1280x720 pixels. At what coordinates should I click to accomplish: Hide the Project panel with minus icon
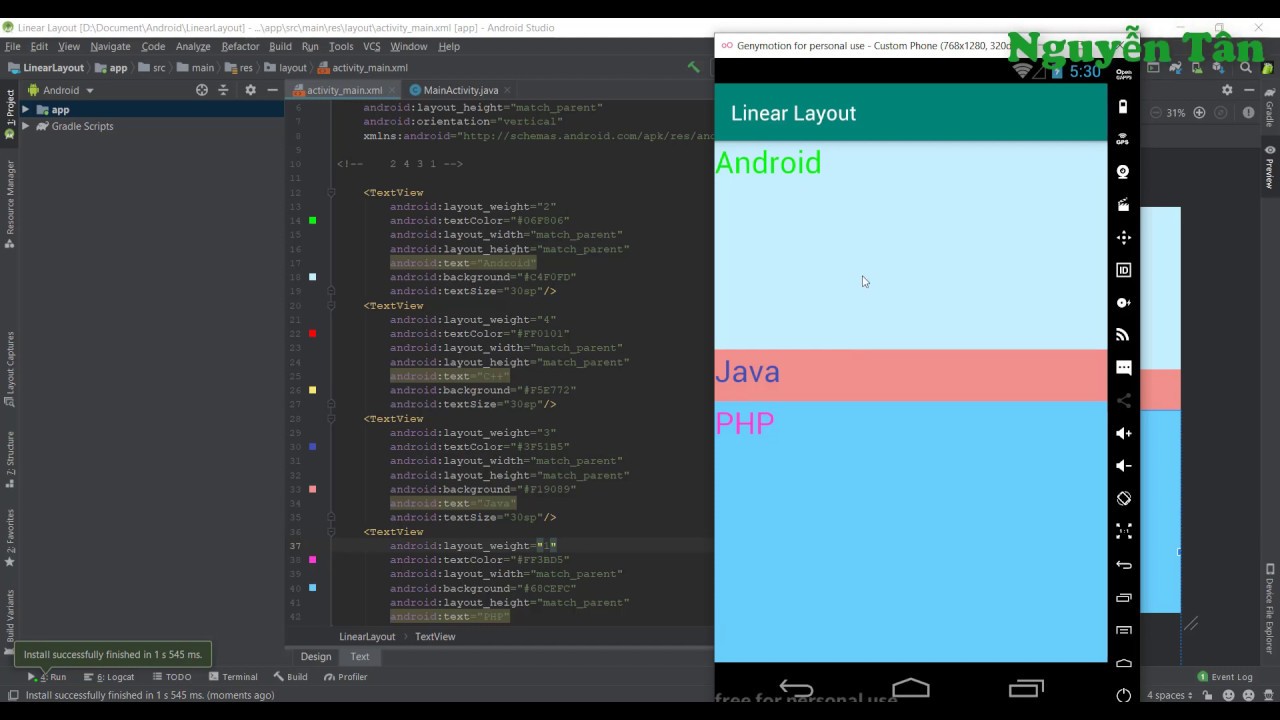[x=272, y=90]
